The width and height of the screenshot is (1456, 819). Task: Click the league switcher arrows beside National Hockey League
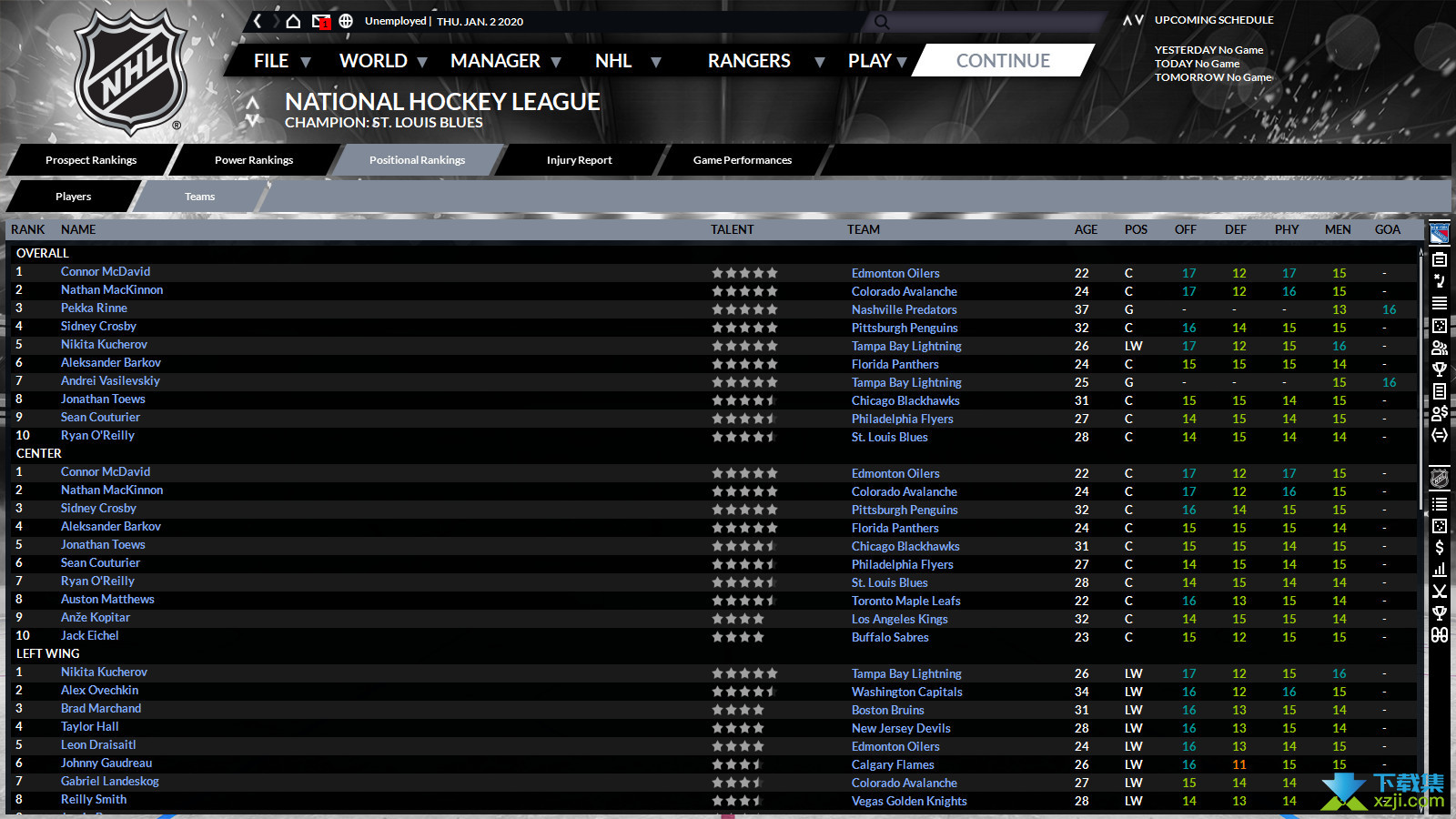point(253,111)
